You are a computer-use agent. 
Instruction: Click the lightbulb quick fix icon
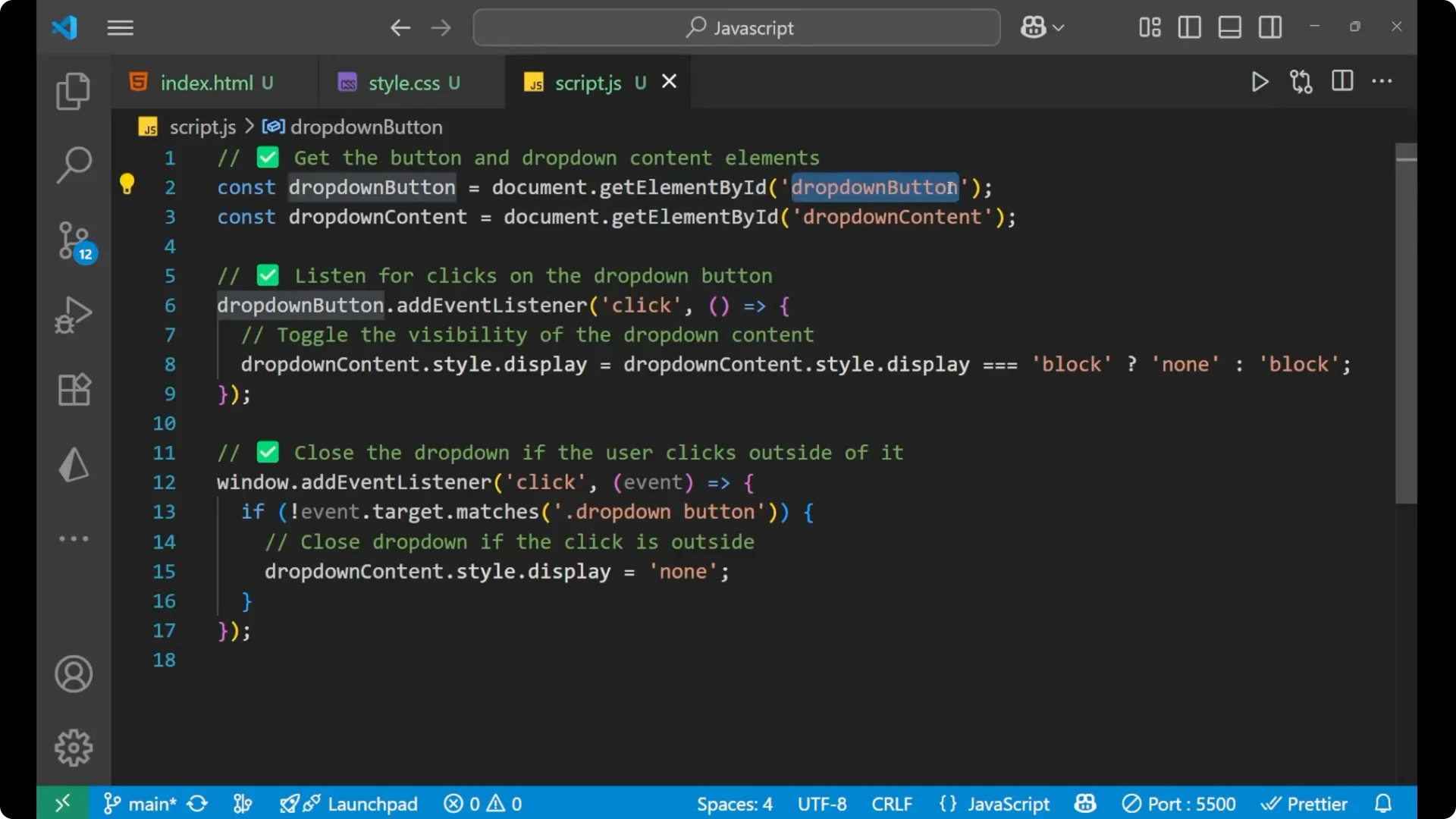pyautogui.click(x=127, y=184)
